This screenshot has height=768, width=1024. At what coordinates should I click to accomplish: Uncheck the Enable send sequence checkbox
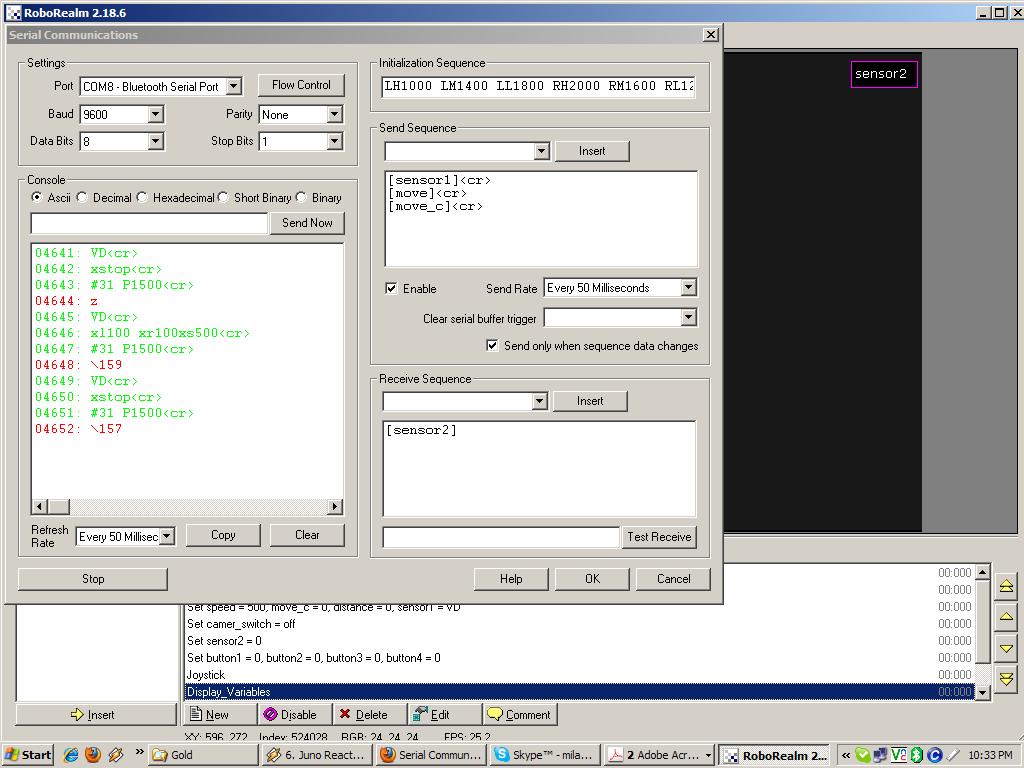(x=392, y=289)
